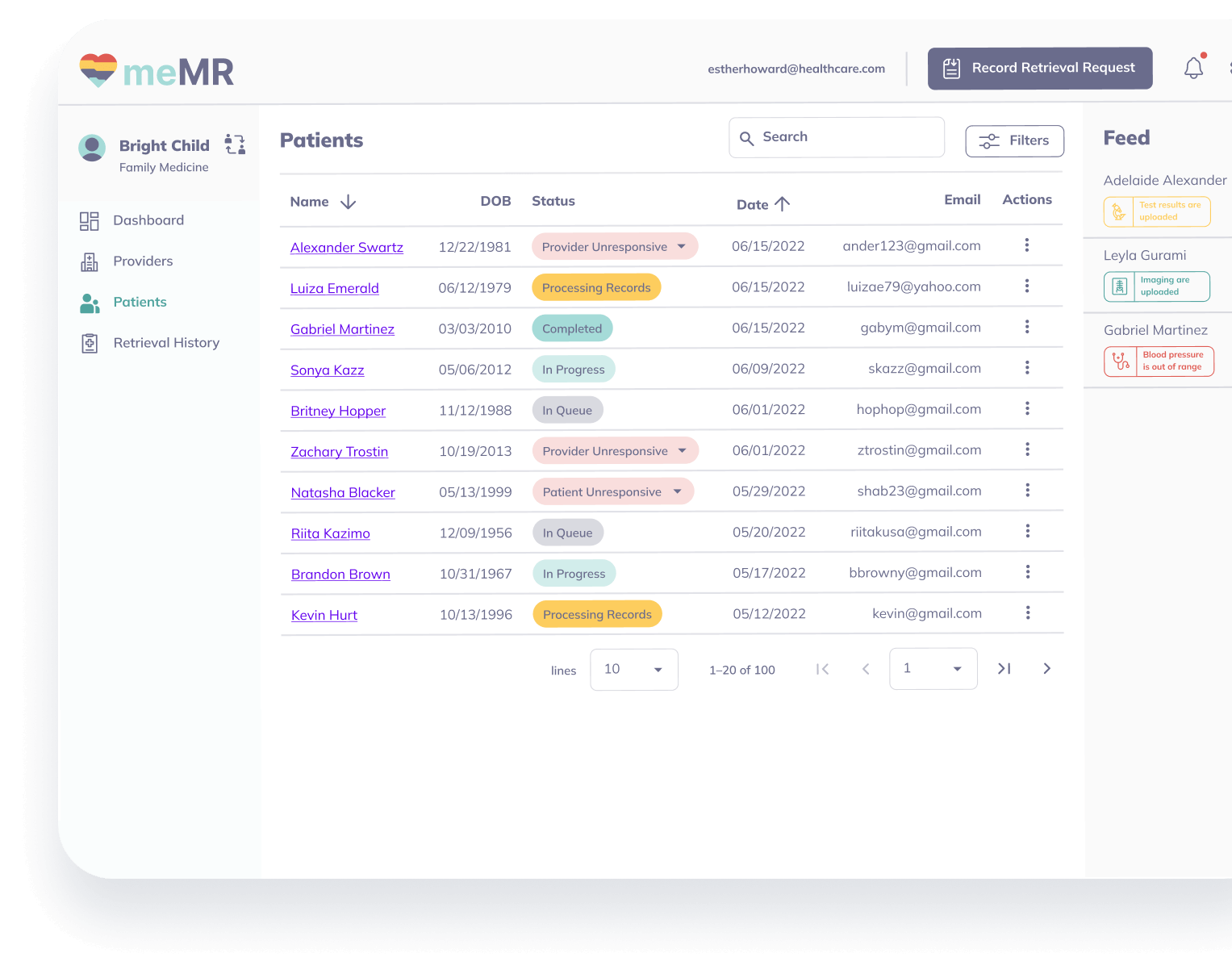Open Brandon Brown patient link
Viewport: 1232px width, 978px height.
pos(340,575)
